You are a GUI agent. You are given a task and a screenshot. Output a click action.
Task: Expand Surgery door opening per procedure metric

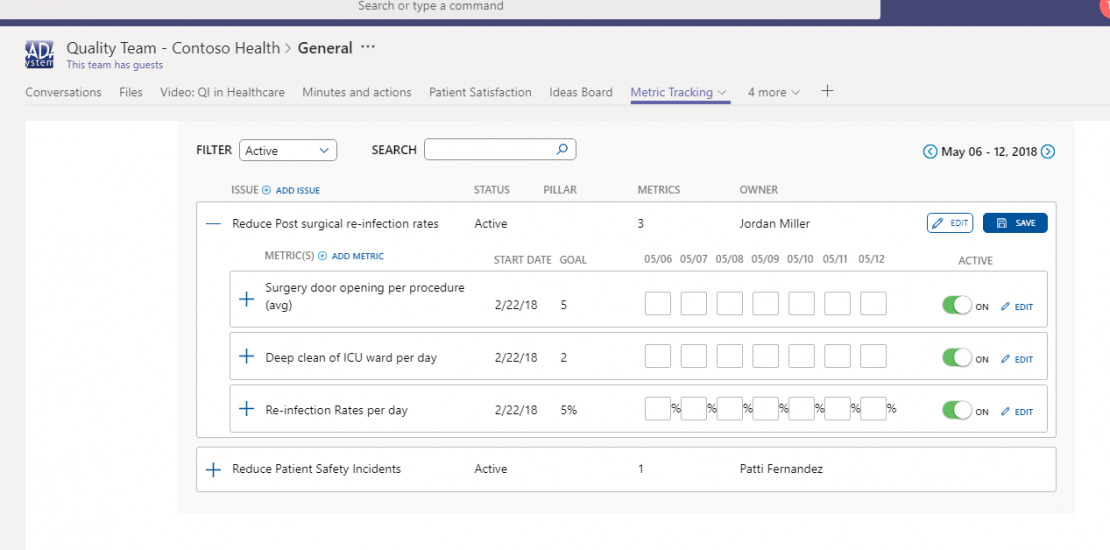click(x=246, y=299)
